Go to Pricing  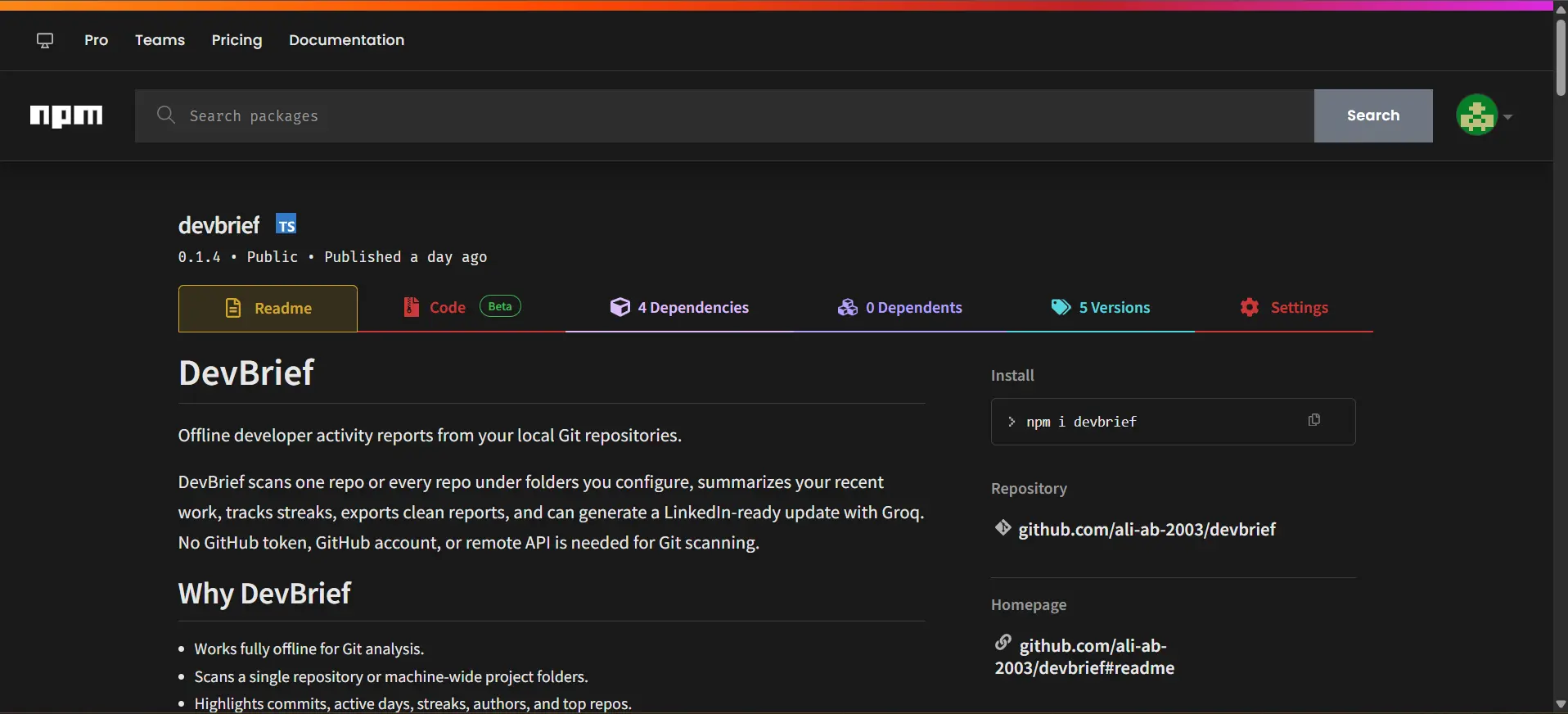pyautogui.click(x=237, y=40)
